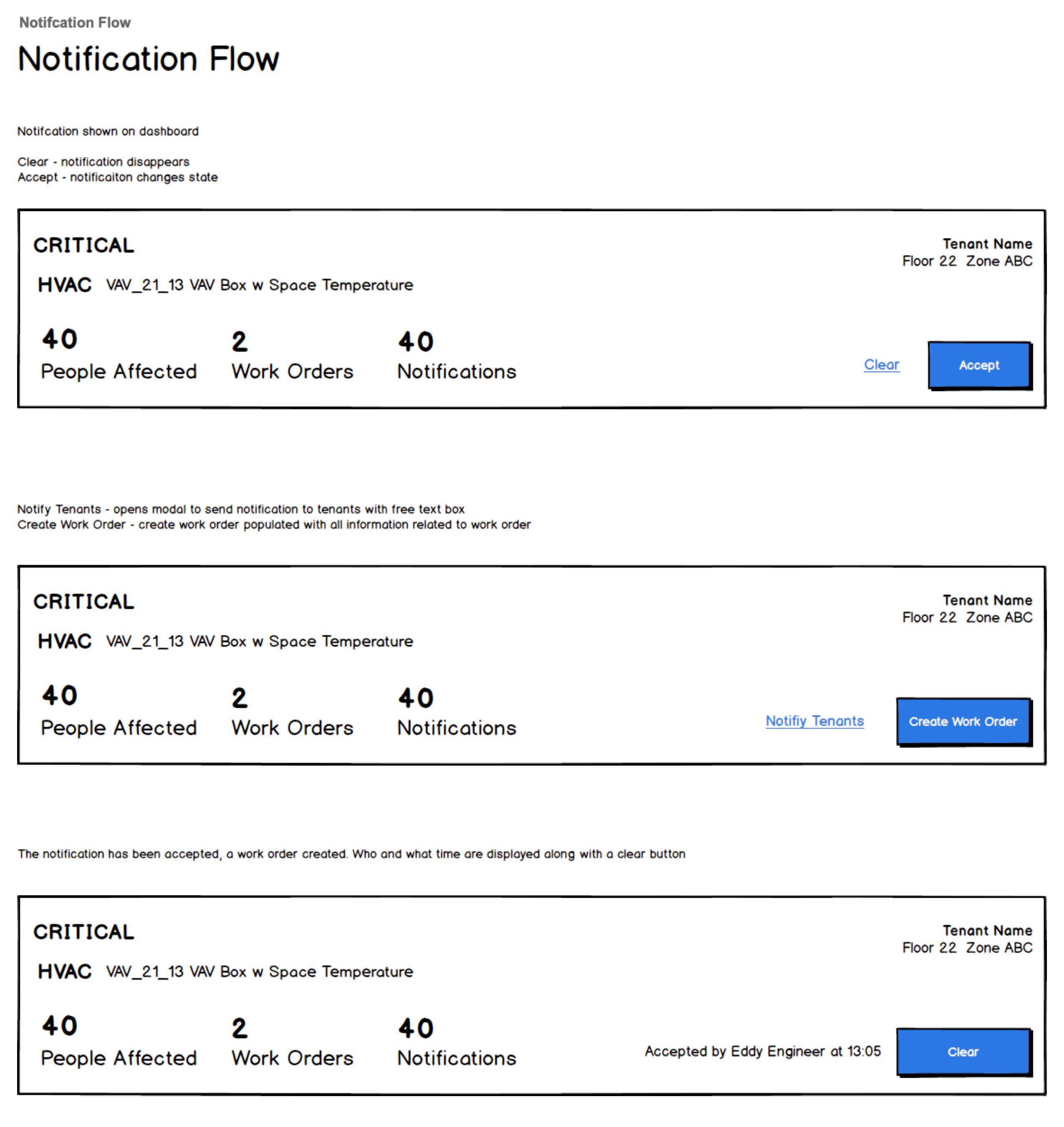
Task: Click 40 Notifications in the third card
Action: (456, 1042)
